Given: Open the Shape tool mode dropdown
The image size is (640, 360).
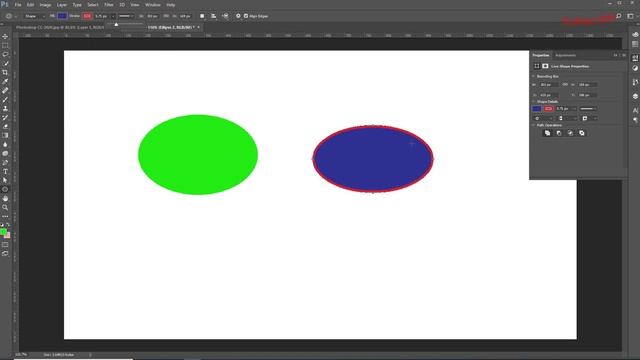Looking at the screenshot, I should coord(34,16).
